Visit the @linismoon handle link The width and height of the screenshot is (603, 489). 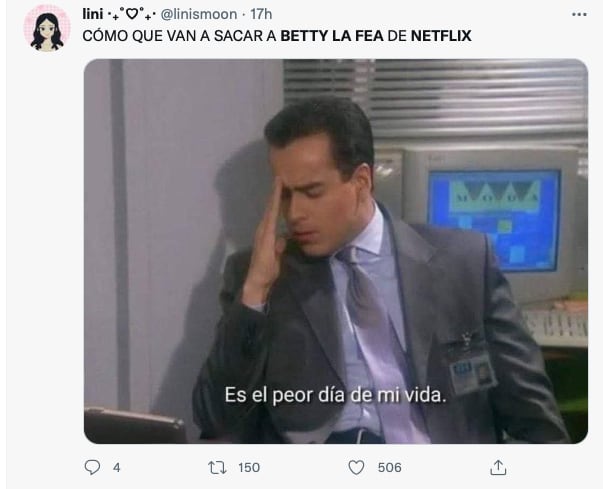click(199, 14)
